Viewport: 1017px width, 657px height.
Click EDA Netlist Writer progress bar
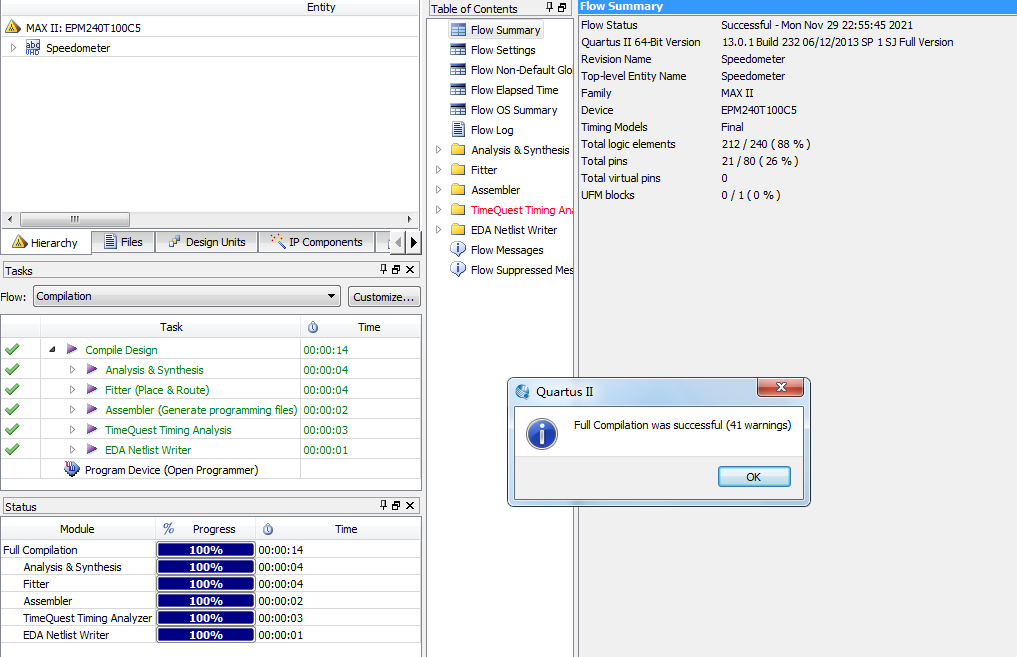[x=206, y=635]
